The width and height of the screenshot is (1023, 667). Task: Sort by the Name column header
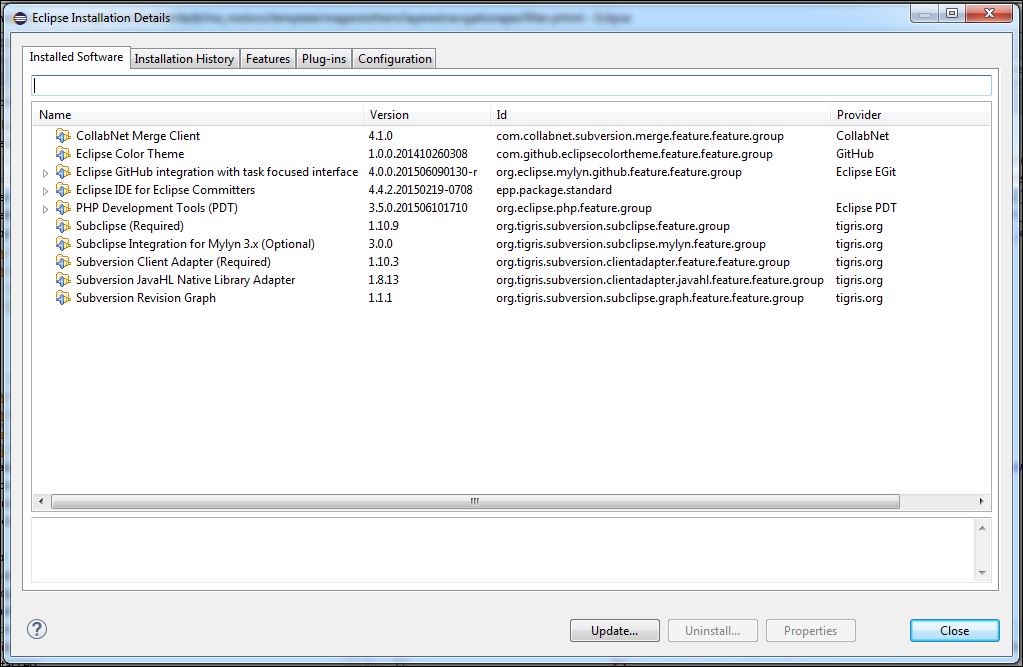click(x=198, y=115)
